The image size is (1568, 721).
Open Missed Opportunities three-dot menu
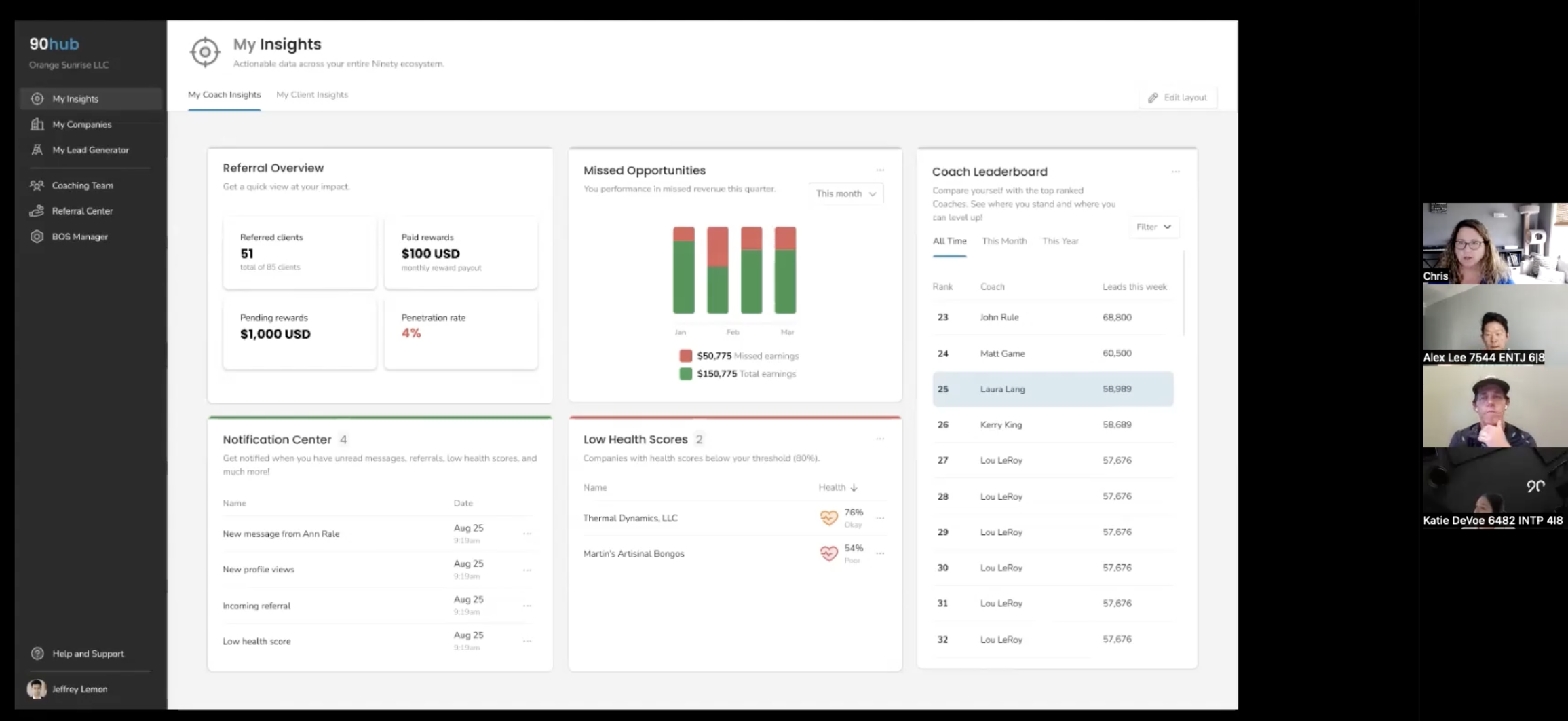(880, 170)
